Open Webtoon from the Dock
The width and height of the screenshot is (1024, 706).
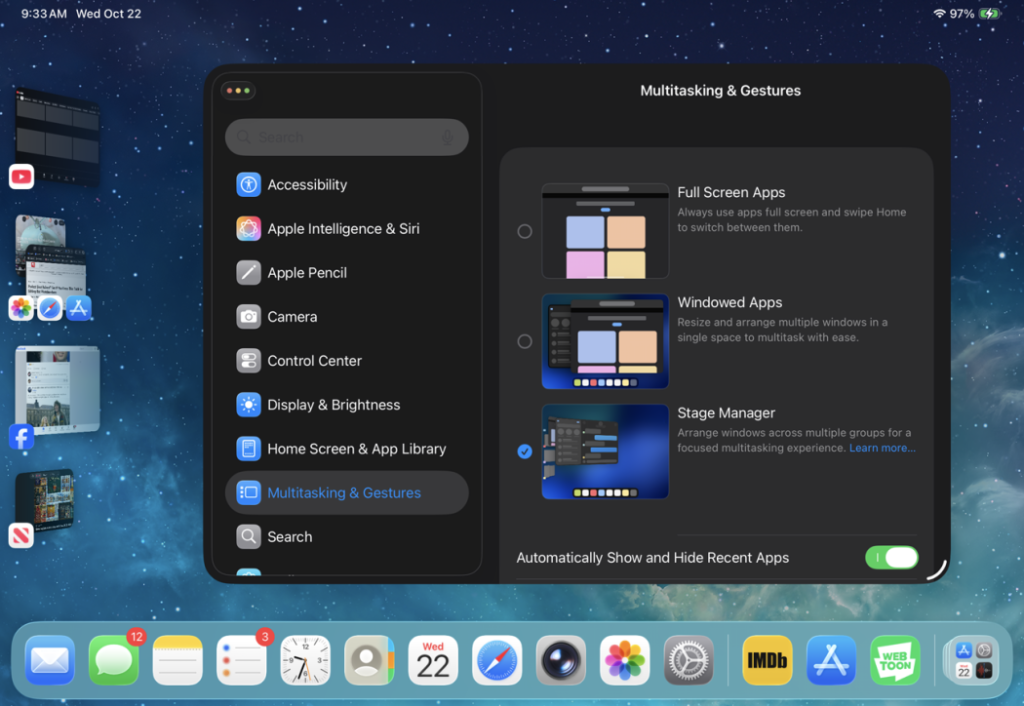(x=895, y=660)
